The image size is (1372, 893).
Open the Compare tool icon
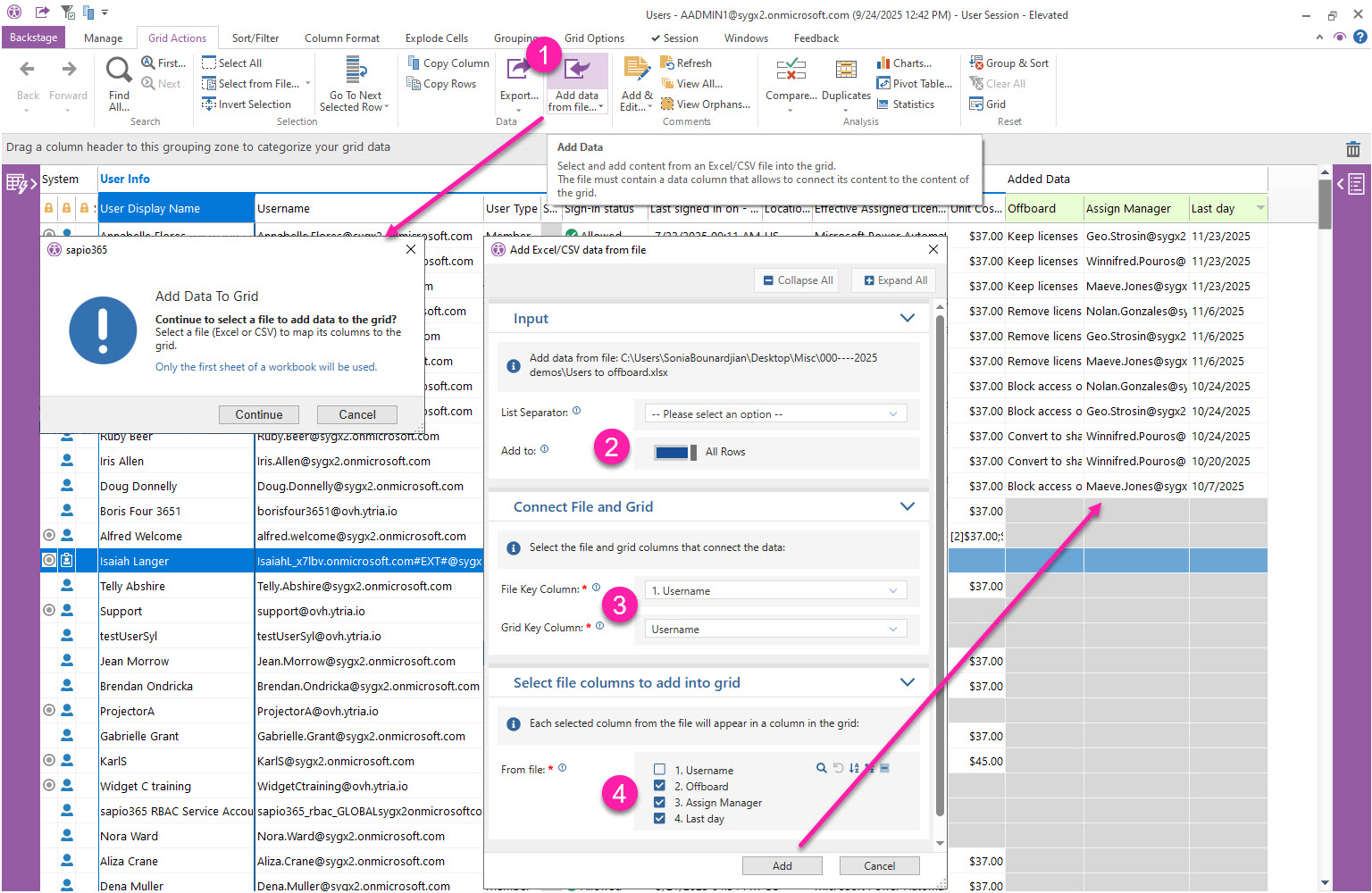(x=791, y=71)
